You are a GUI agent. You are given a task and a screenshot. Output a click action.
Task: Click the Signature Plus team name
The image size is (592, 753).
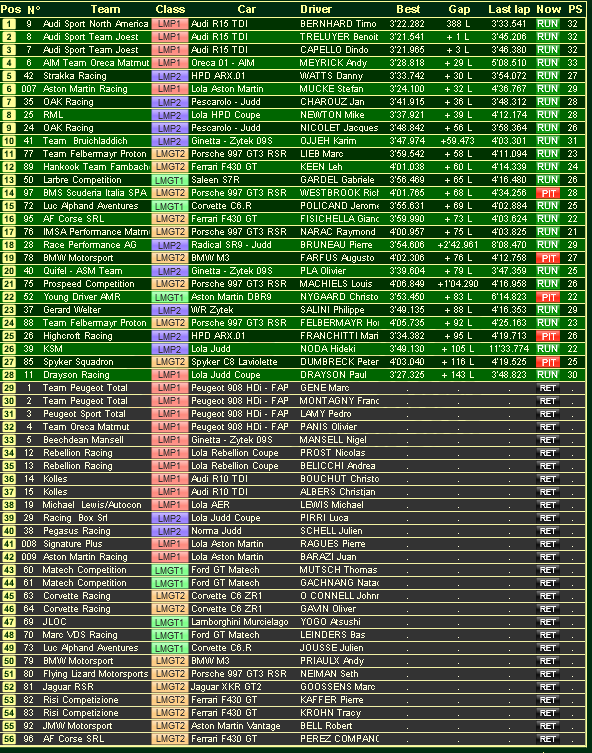[72, 543]
